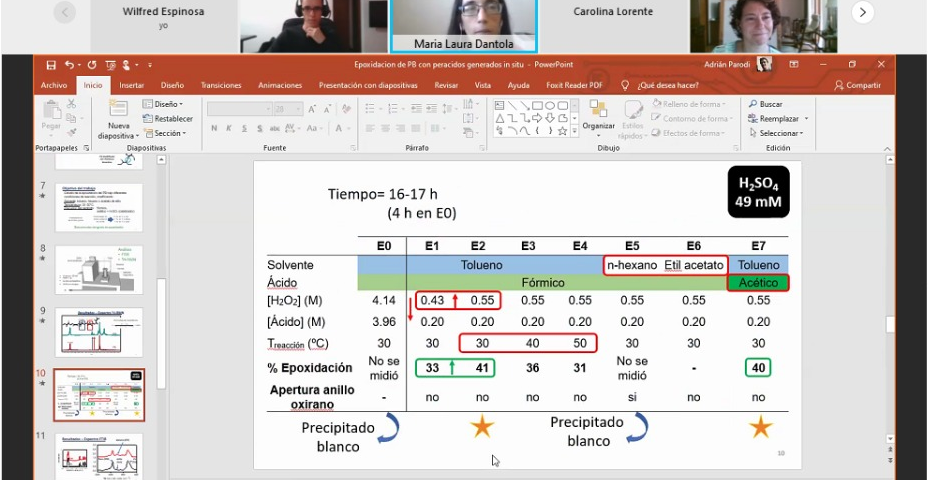Click the Reemplazar button
This screenshot has height=480, width=928.
(x=774, y=118)
